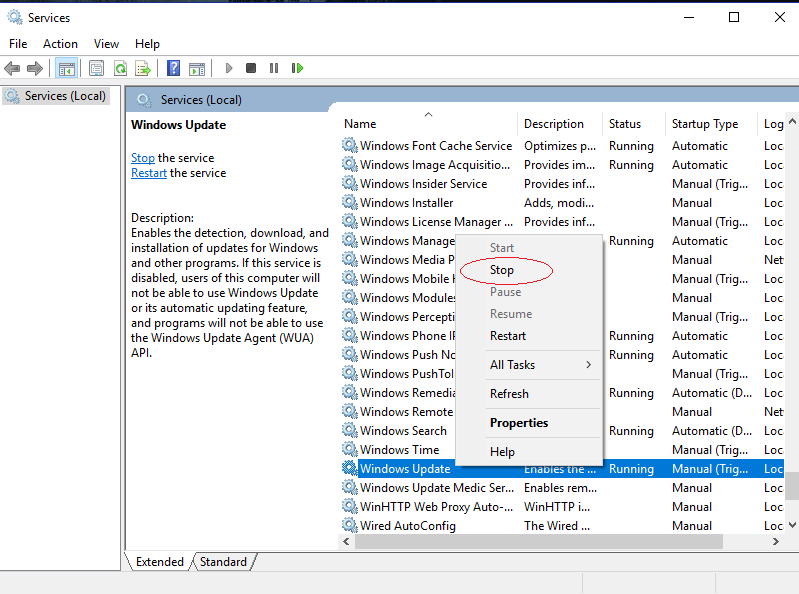Click the Services app icon in title bar
This screenshot has width=799, height=594.
[x=15, y=17]
